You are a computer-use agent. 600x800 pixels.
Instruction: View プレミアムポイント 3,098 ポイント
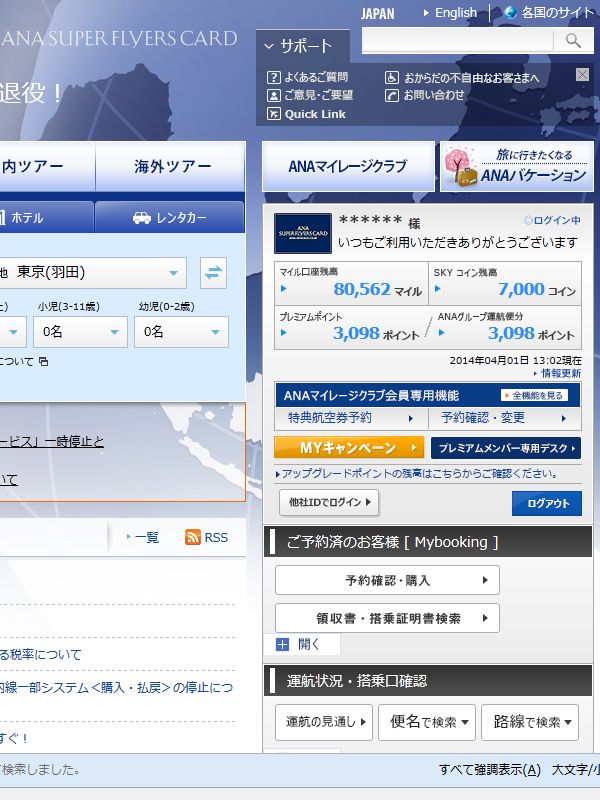(x=351, y=327)
